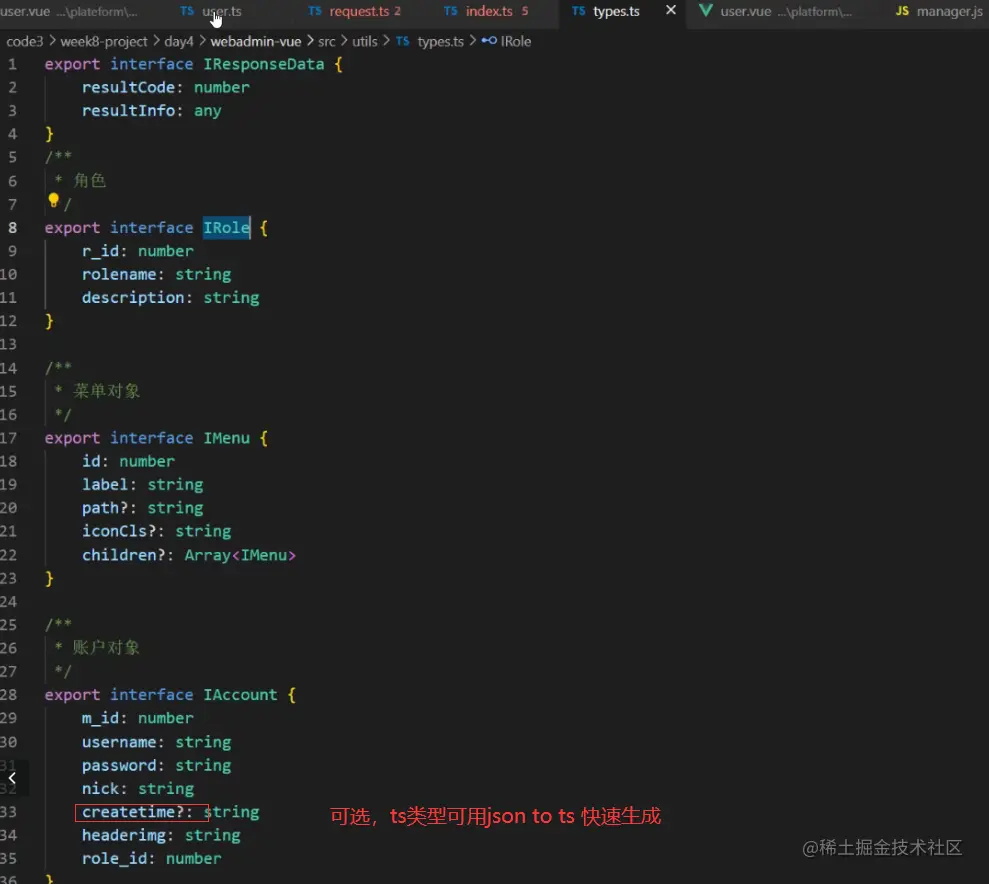
Task: Click the description property
Action: click(133, 298)
